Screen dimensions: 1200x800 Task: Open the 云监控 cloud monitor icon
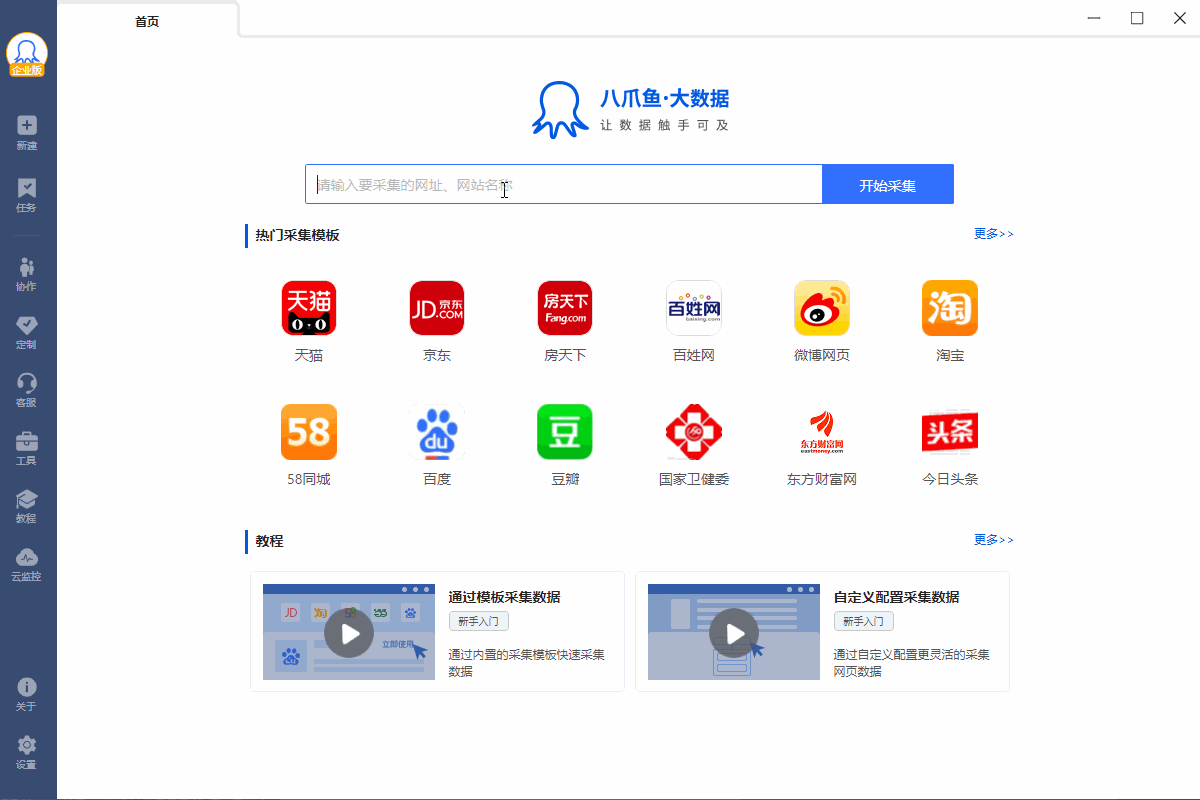[27, 557]
